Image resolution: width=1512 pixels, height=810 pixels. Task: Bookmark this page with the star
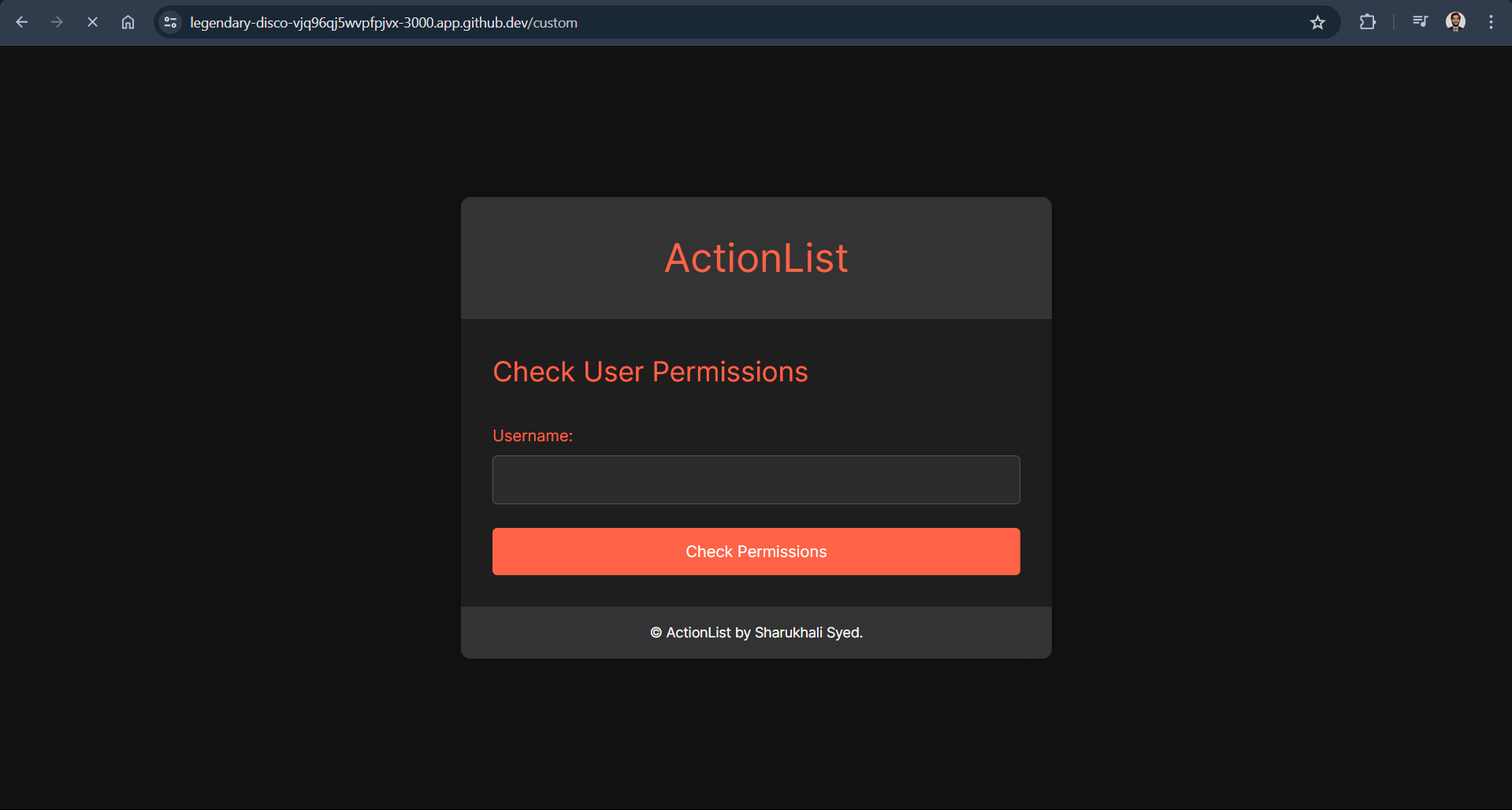pyautogui.click(x=1317, y=22)
